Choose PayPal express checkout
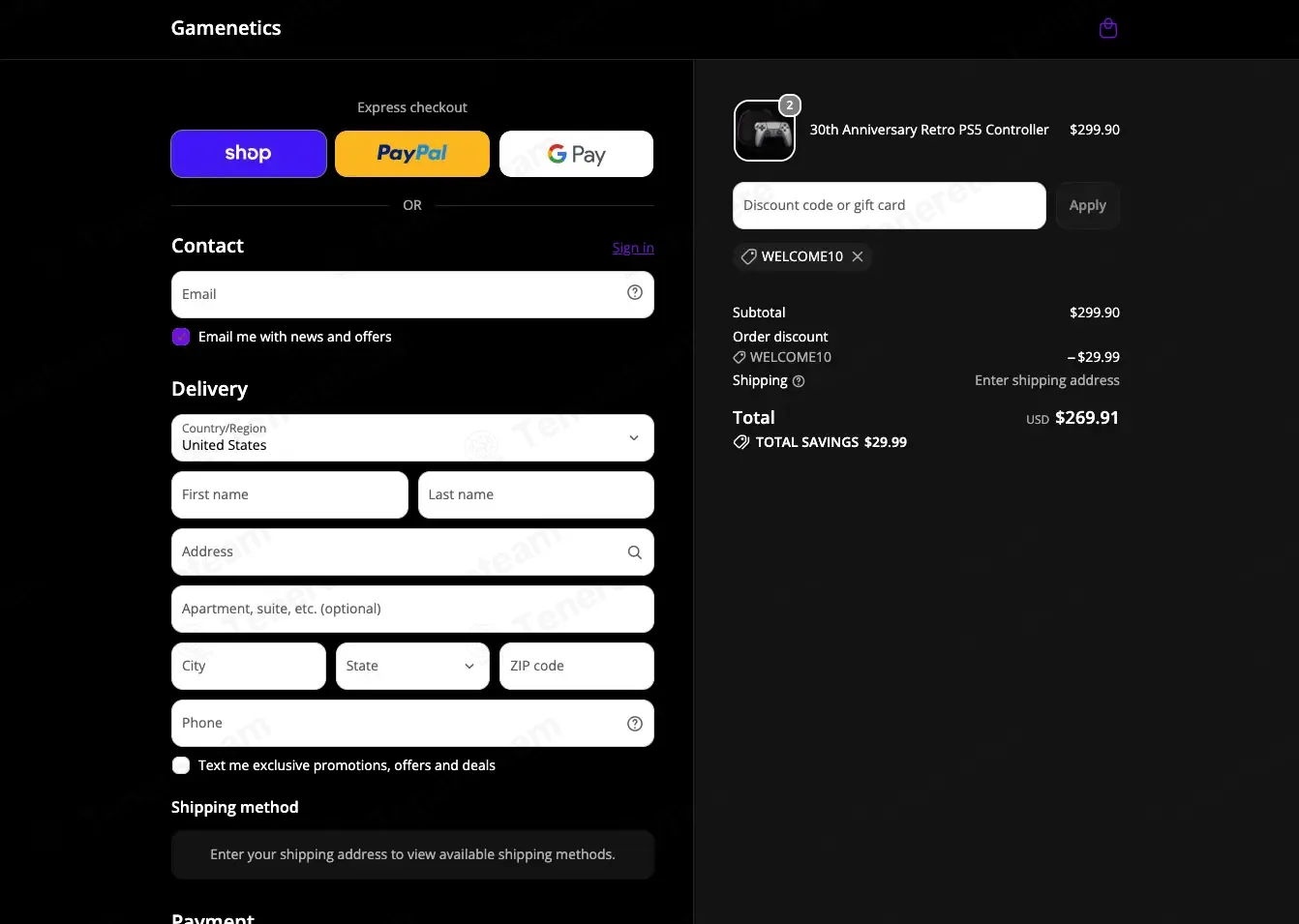Image resolution: width=1299 pixels, height=924 pixels. tap(412, 154)
